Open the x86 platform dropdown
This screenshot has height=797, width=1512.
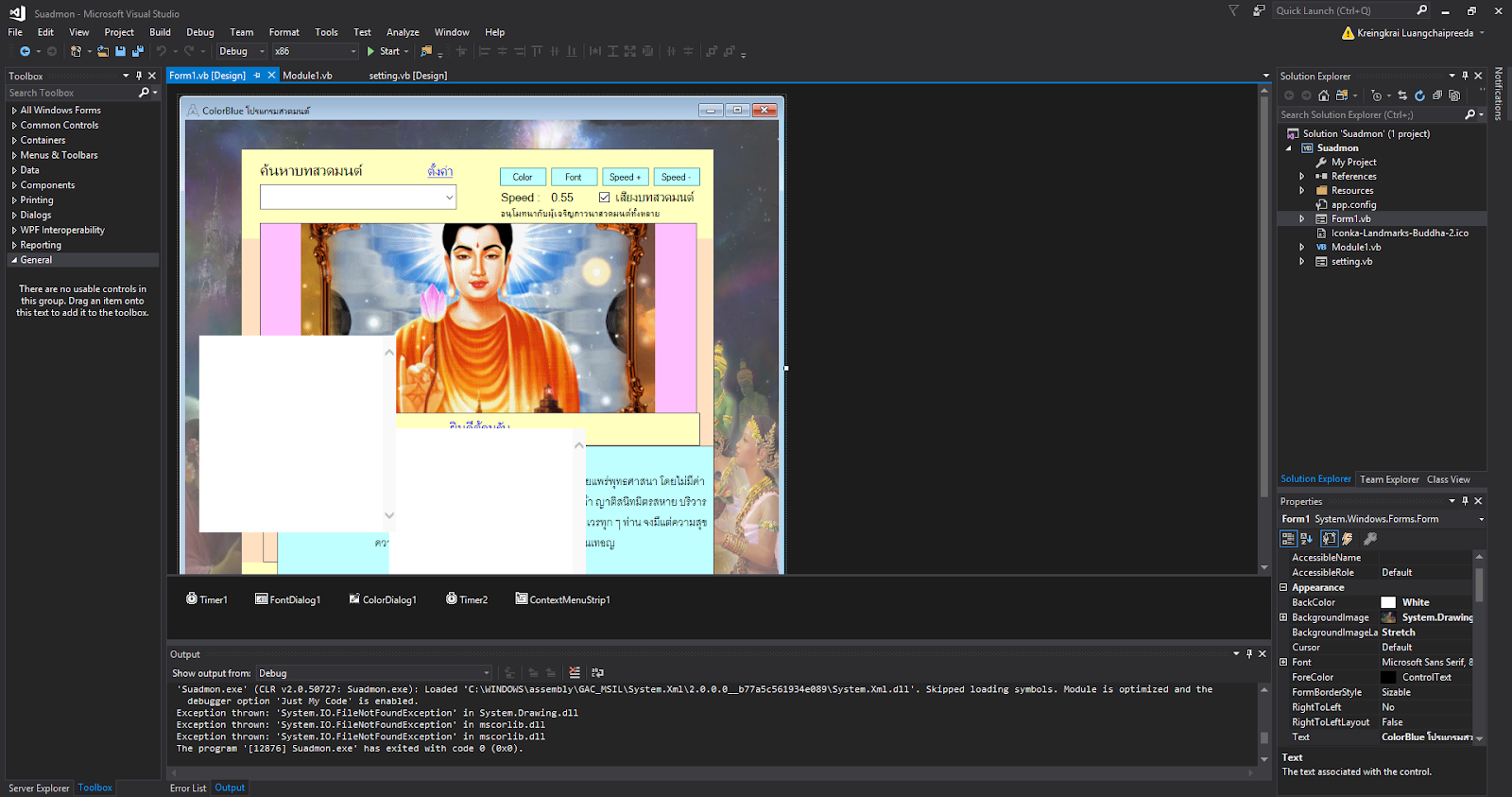click(x=316, y=51)
